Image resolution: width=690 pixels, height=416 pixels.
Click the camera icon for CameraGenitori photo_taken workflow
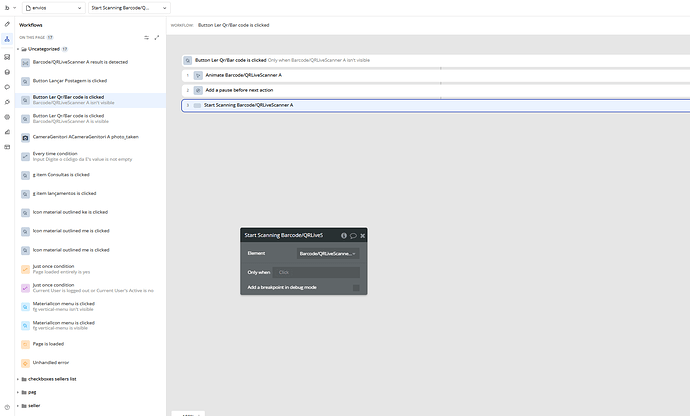pyautogui.click(x=26, y=138)
